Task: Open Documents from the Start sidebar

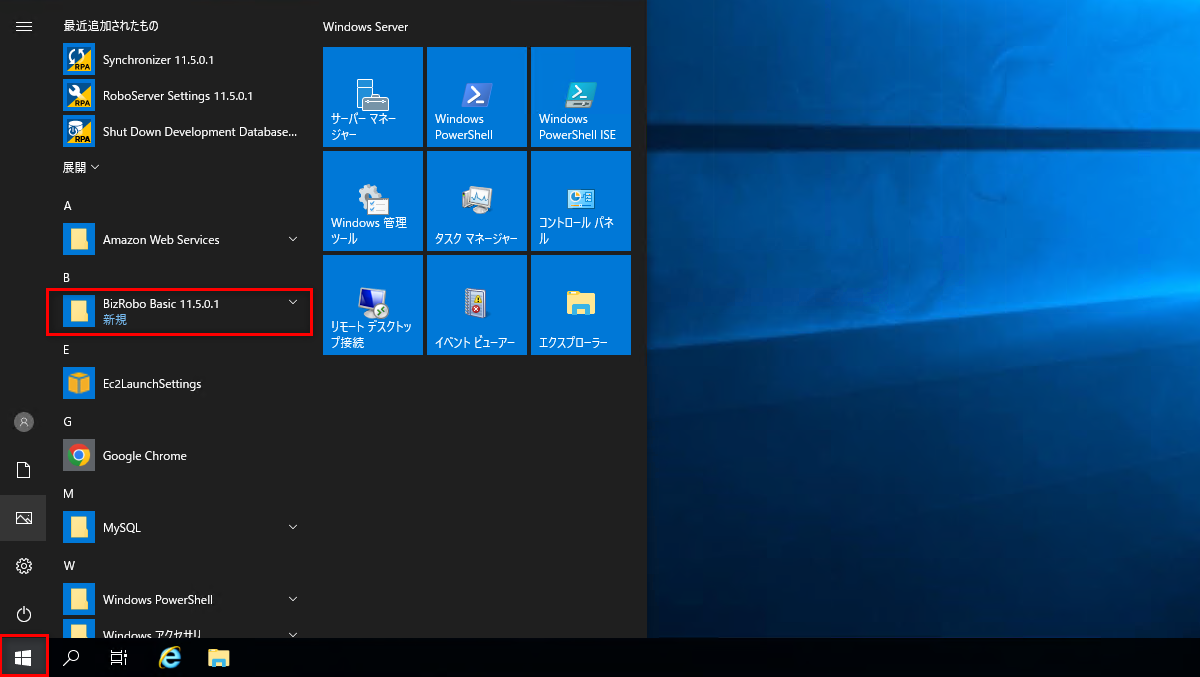Action: pyautogui.click(x=24, y=470)
